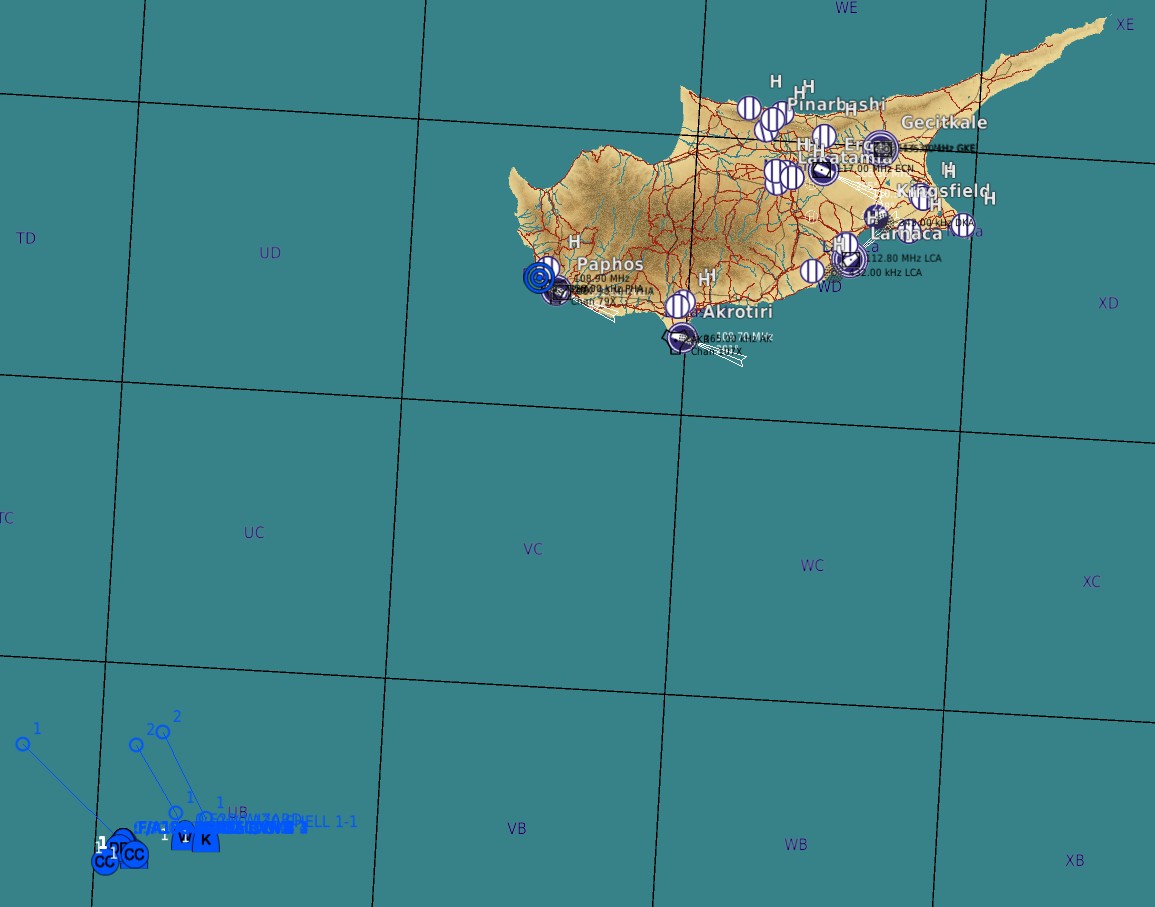This screenshot has width=1155, height=907.
Task: Select the blue K unit icon
Action: click(x=206, y=839)
